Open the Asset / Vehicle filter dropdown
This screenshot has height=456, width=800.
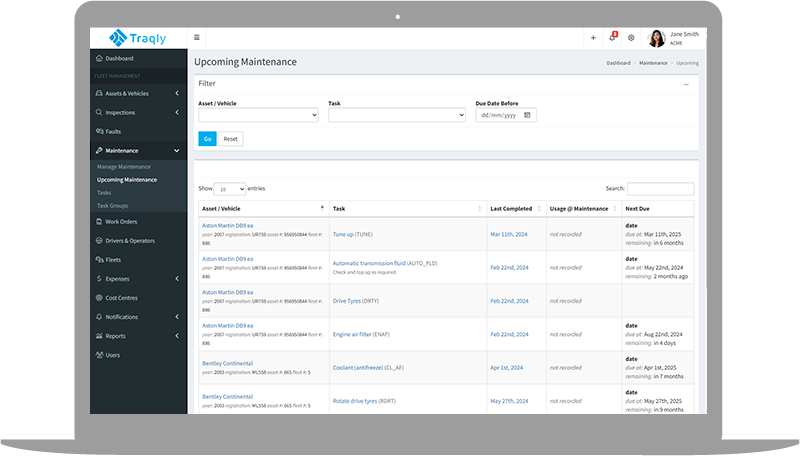(x=258, y=115)
